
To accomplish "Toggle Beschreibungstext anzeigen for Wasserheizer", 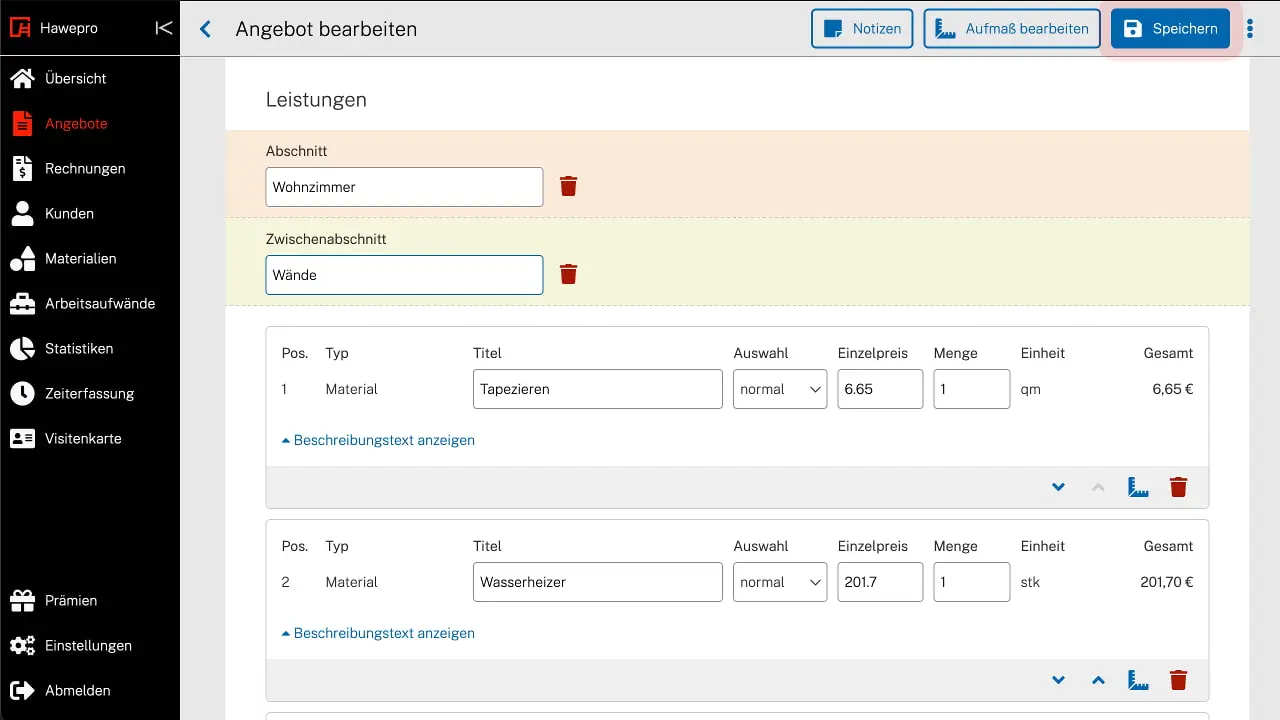I will click(x=378, y=633).
